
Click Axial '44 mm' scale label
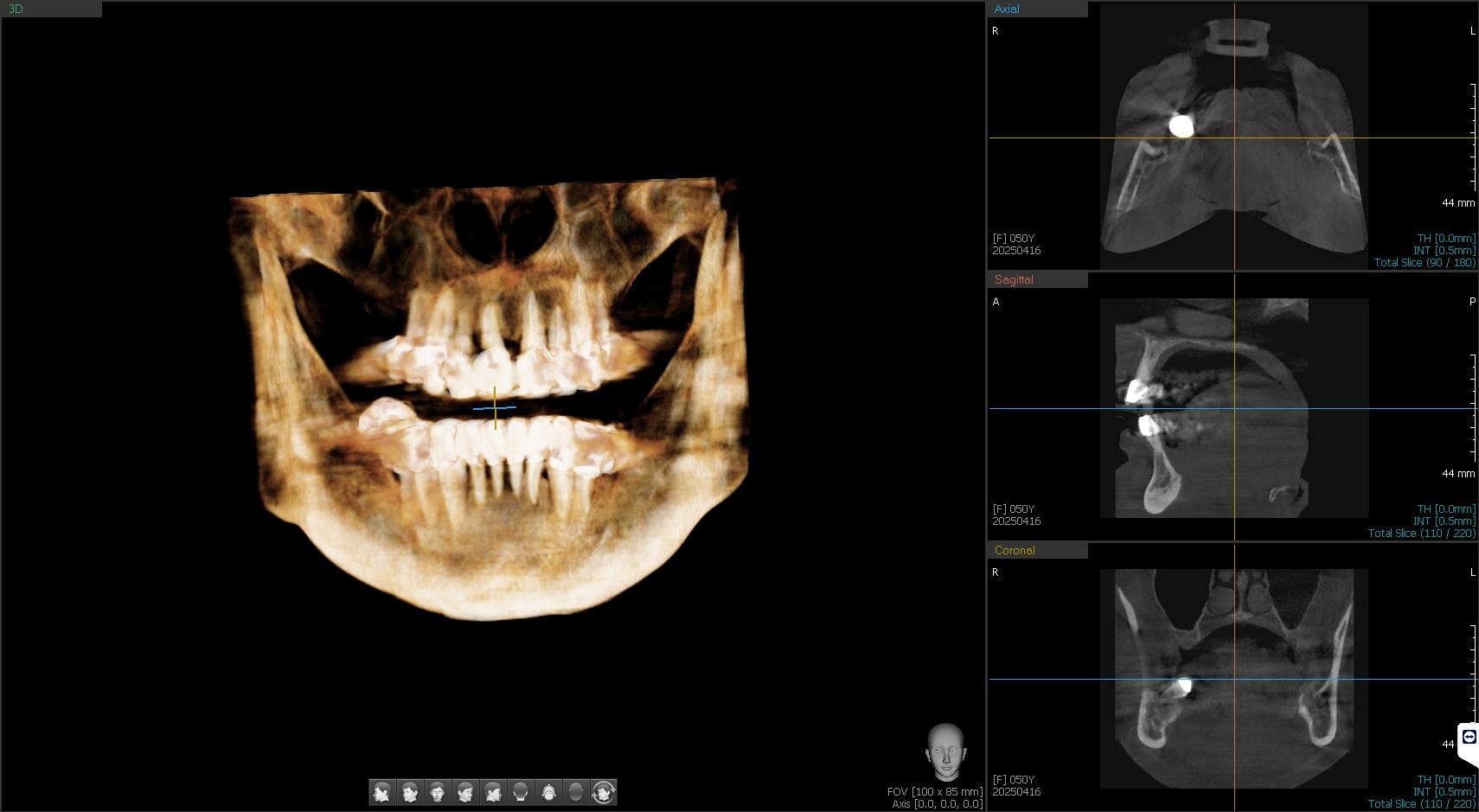(1458, 203)
